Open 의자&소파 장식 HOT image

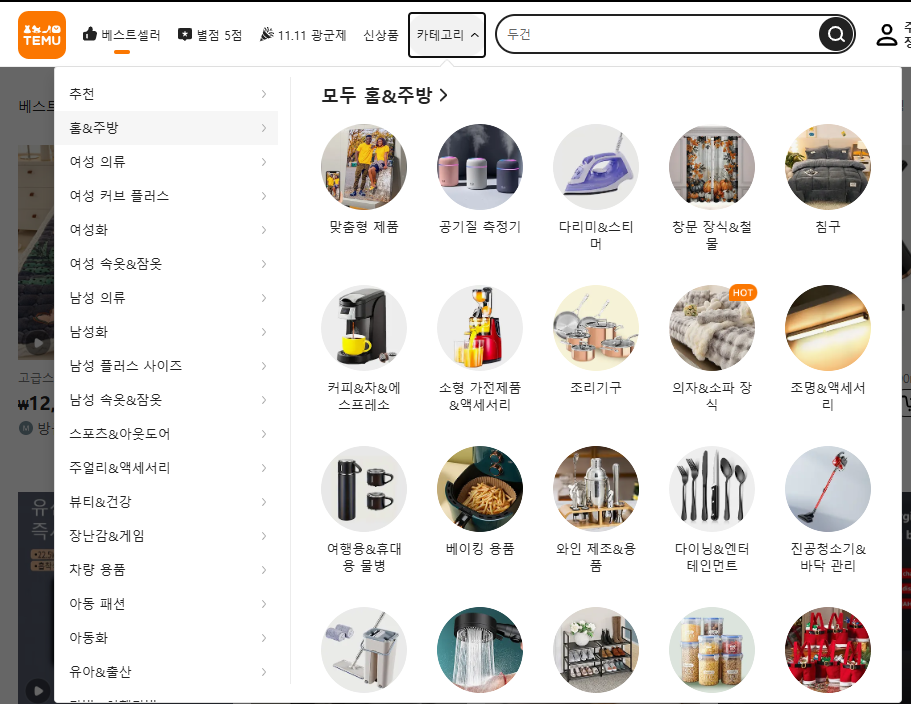pyautogui.click(x=712, y=328)
